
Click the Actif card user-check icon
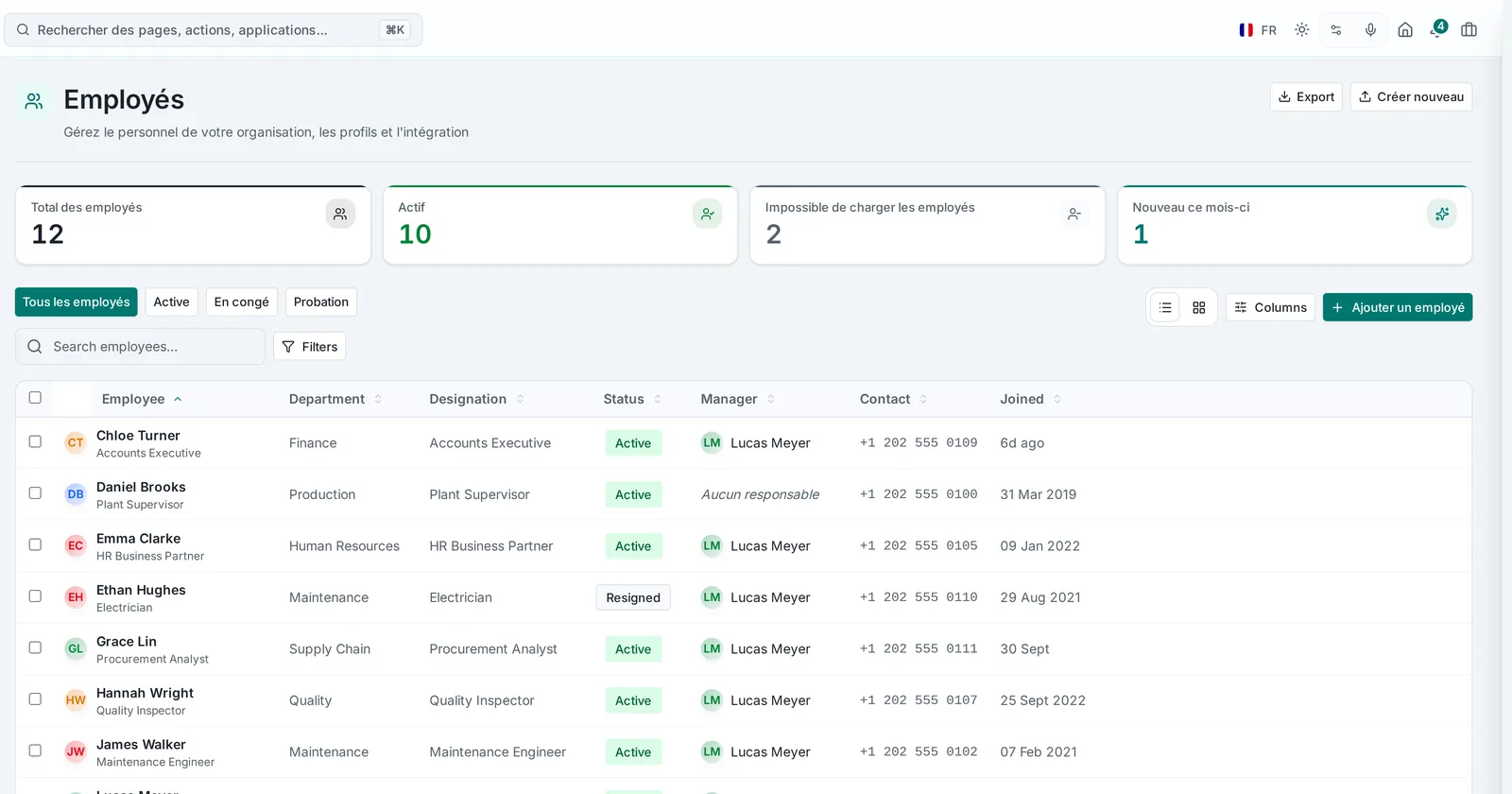pos(707,214)
